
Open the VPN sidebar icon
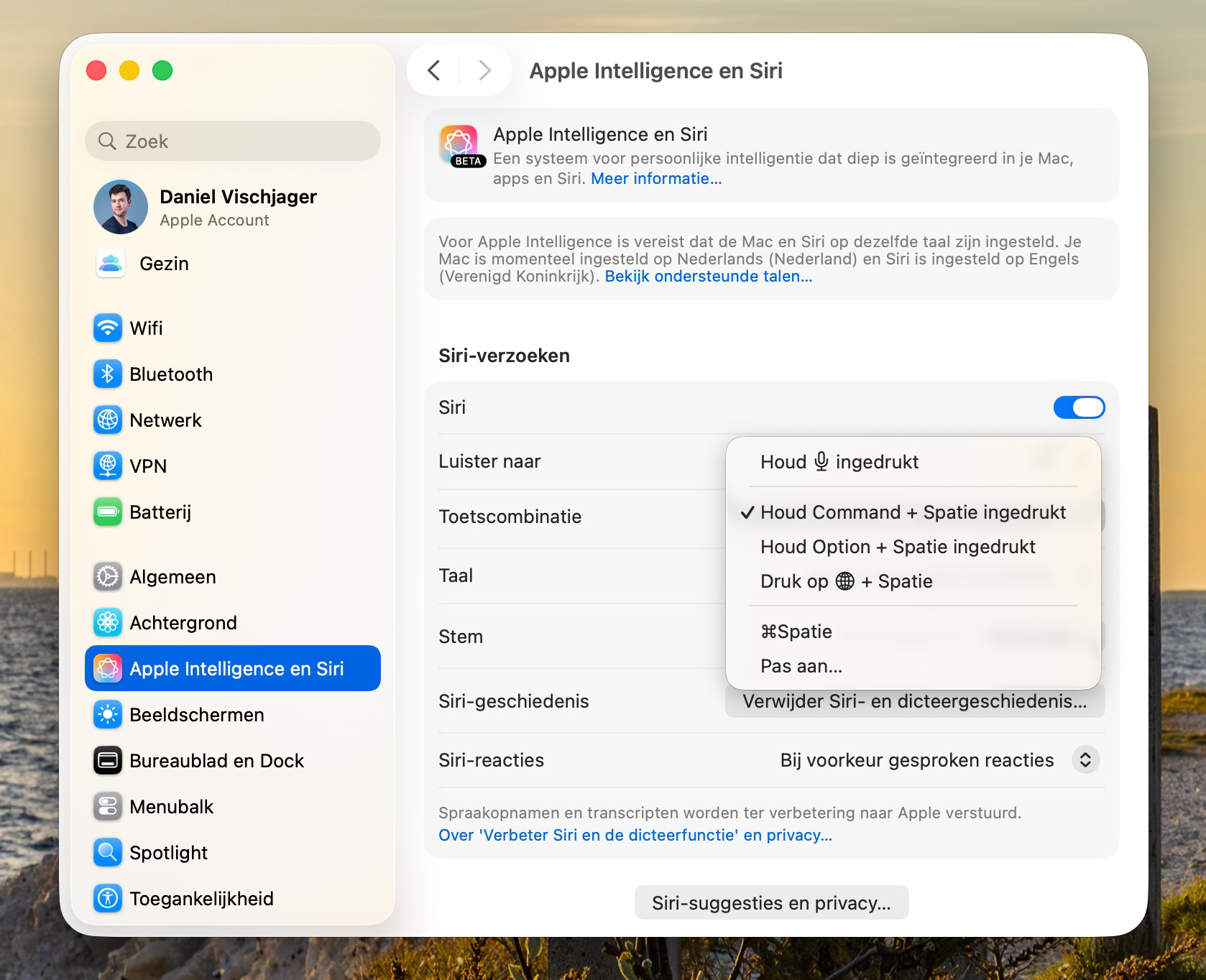click(108, 466)
